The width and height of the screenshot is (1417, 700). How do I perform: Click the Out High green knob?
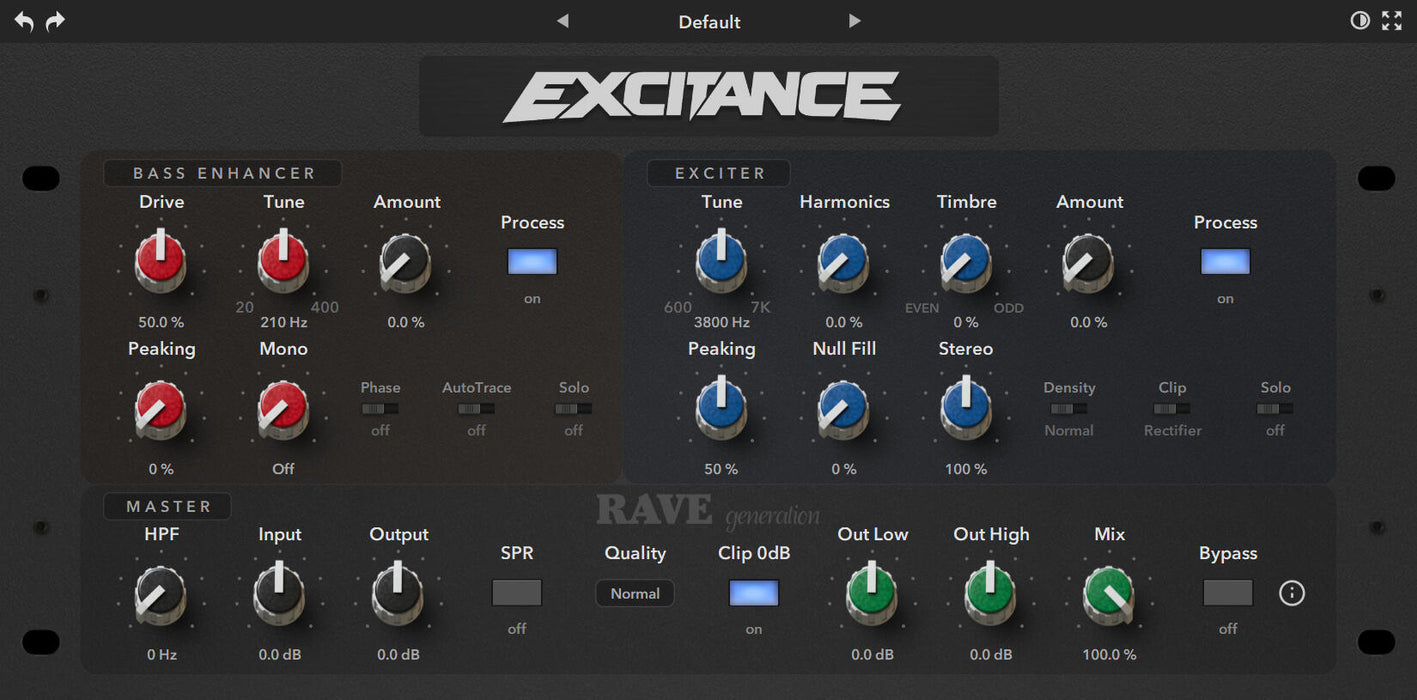click(991, 595)
